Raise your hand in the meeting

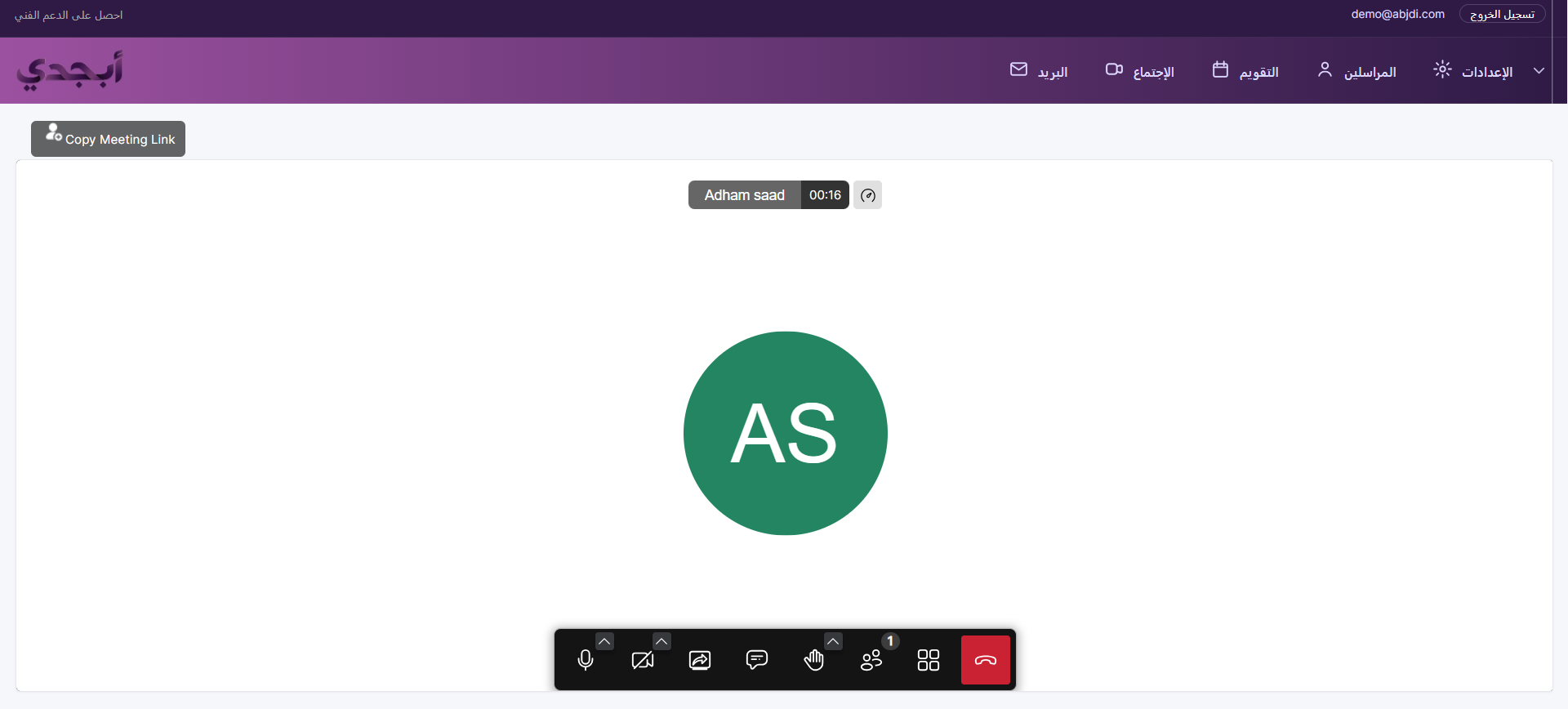pos(814,660)
